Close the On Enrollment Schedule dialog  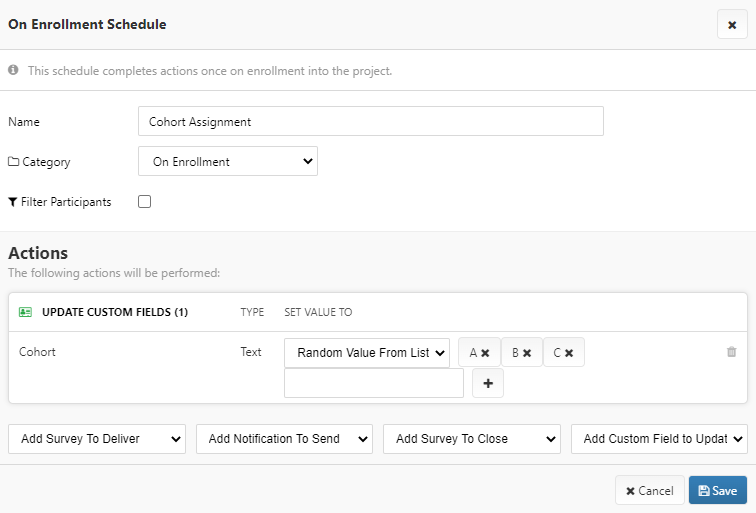732,25
